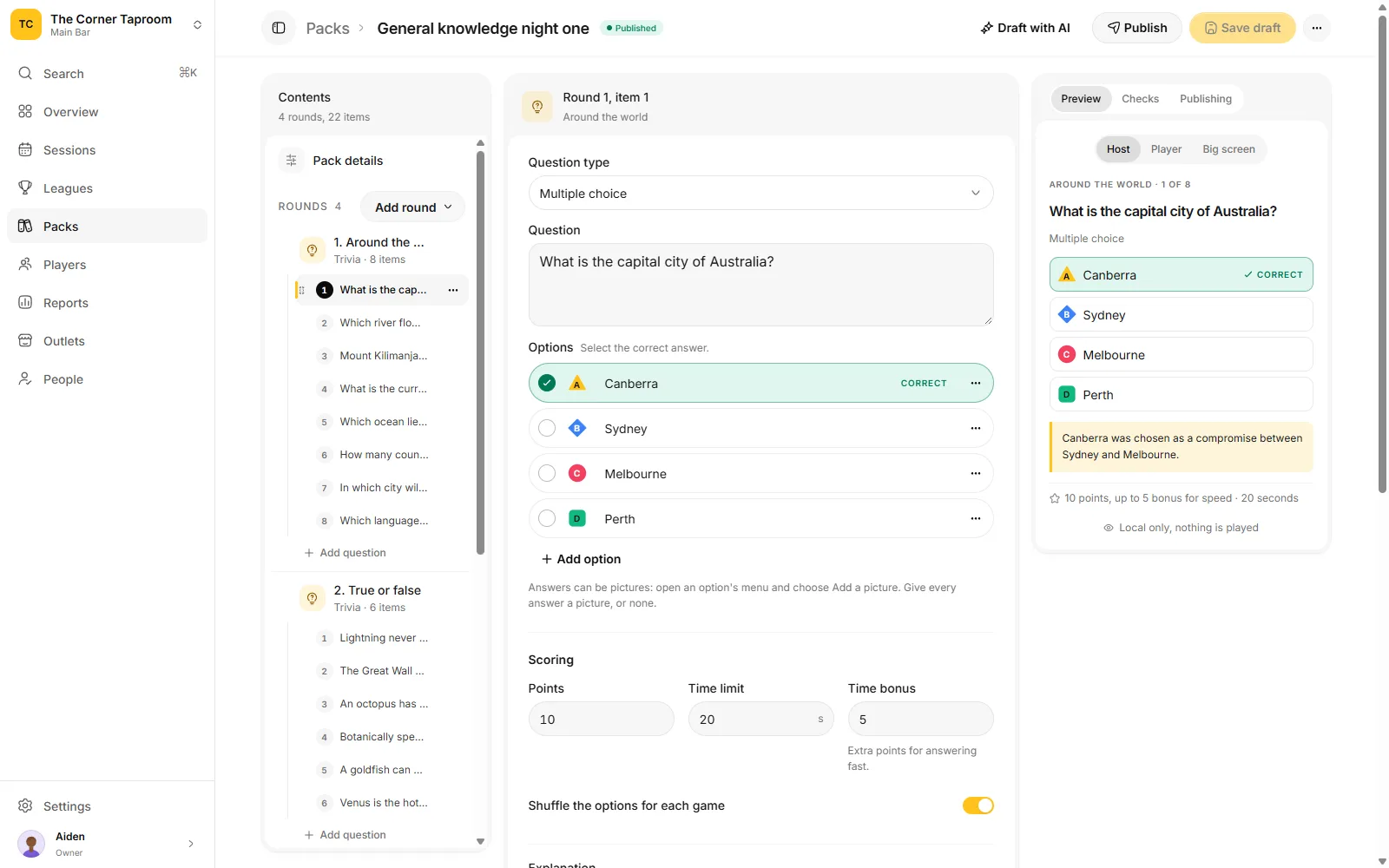Click the Points input field
The width and height of the screenshot is (1389, 868).
point(601,719)
